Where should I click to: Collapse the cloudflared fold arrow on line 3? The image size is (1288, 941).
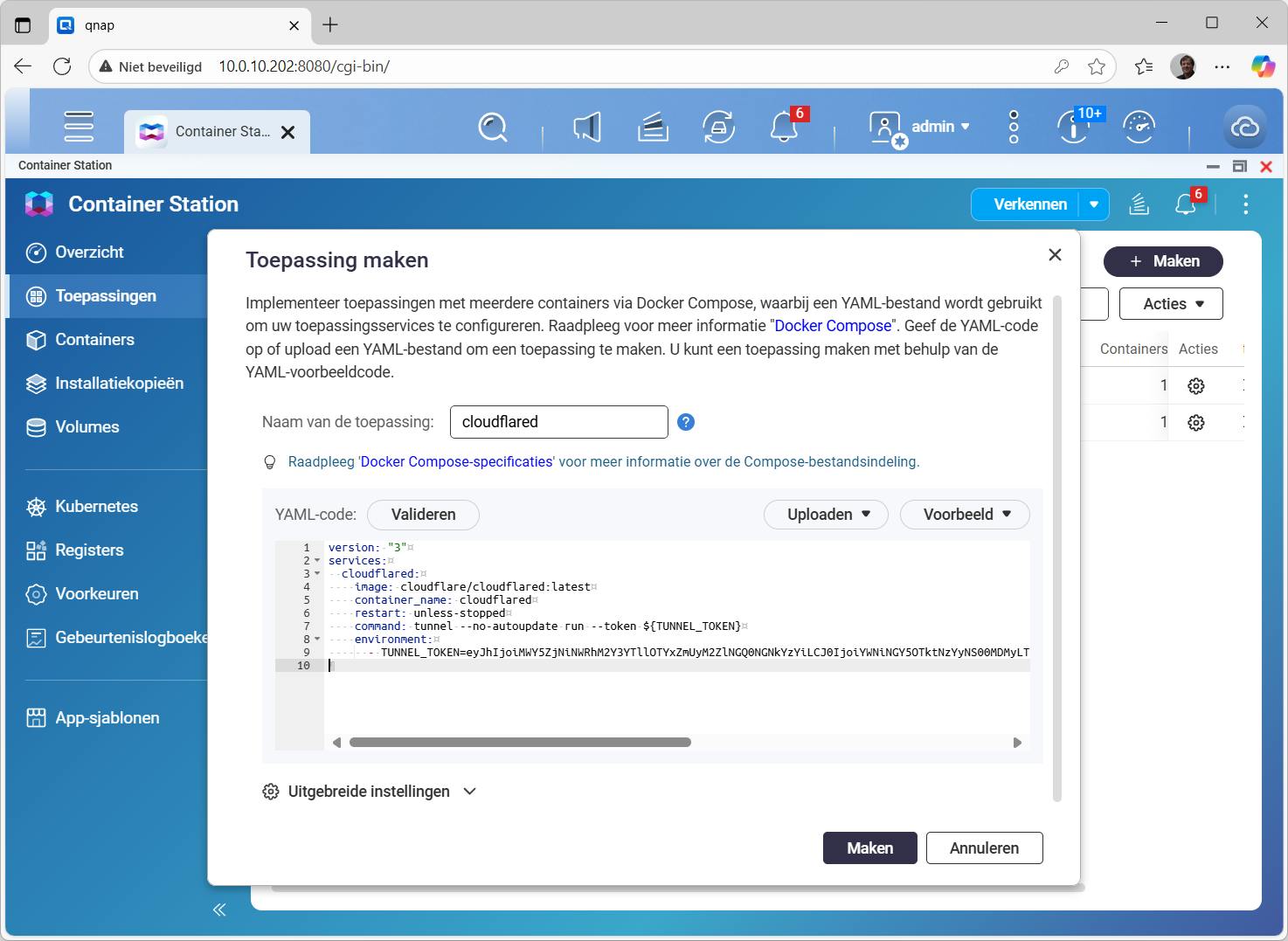pos(317,574)
